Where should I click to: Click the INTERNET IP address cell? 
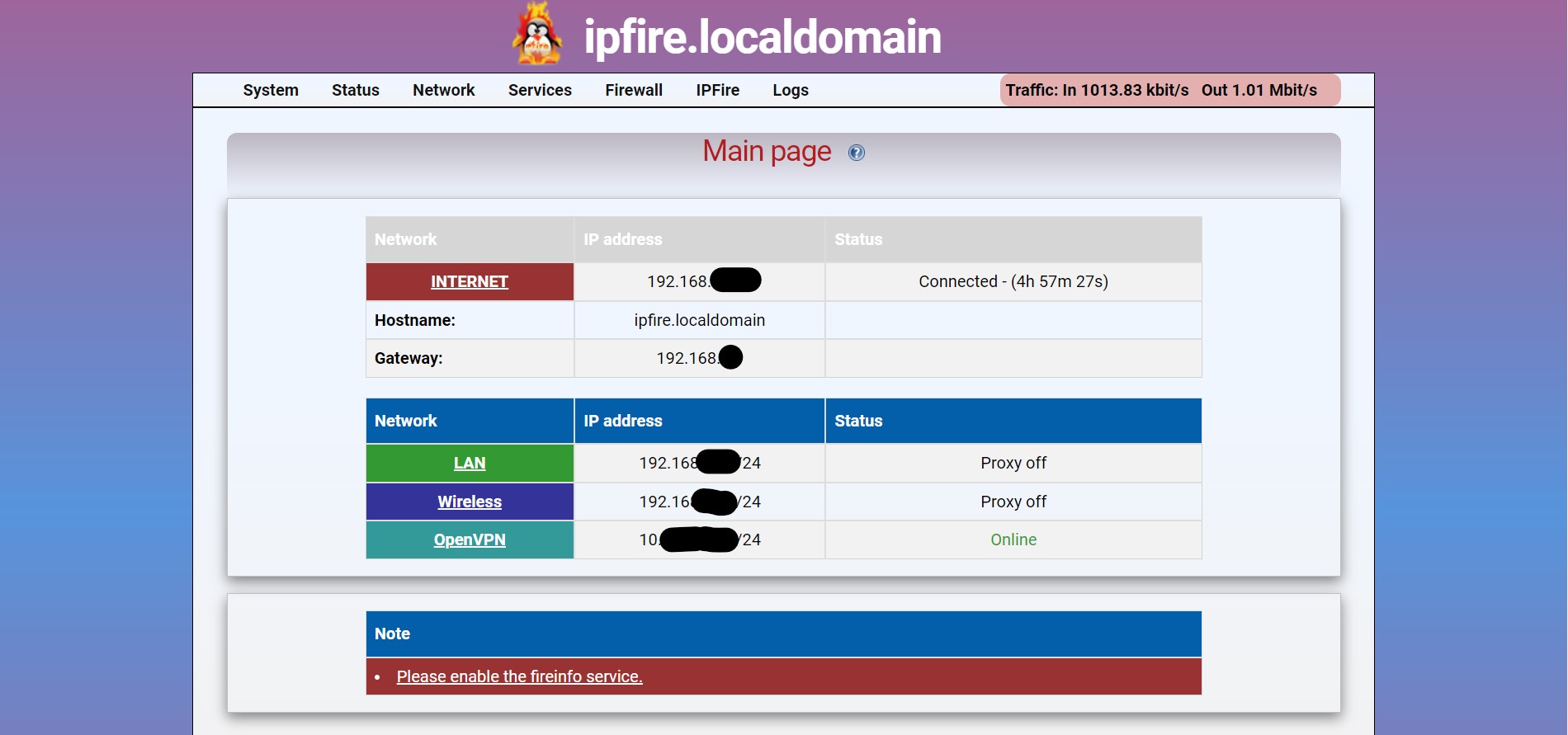700,281
